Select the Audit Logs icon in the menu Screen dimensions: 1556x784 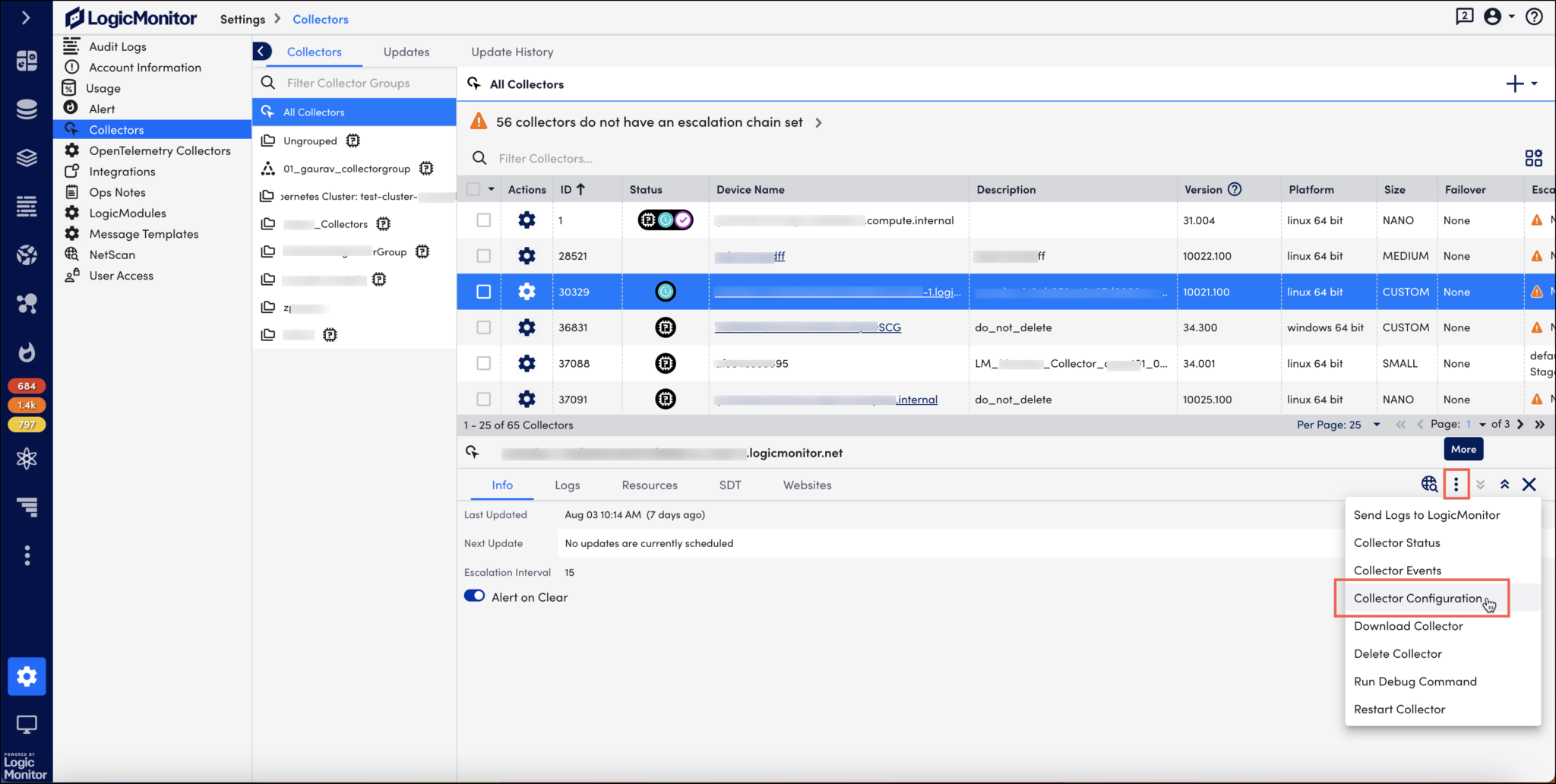71,46
